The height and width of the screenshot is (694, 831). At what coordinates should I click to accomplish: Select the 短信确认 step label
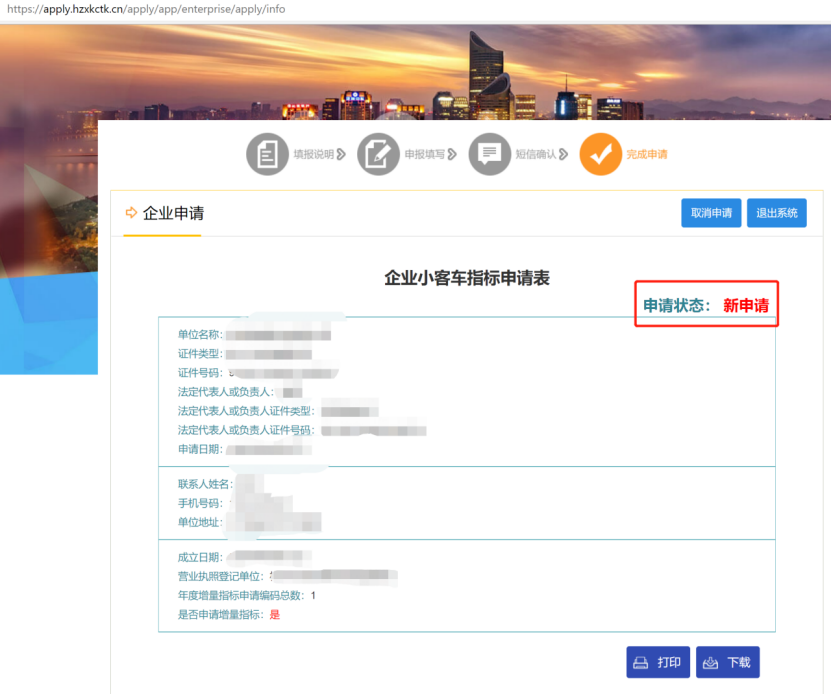pyautogui.click(x=535, y=155)
